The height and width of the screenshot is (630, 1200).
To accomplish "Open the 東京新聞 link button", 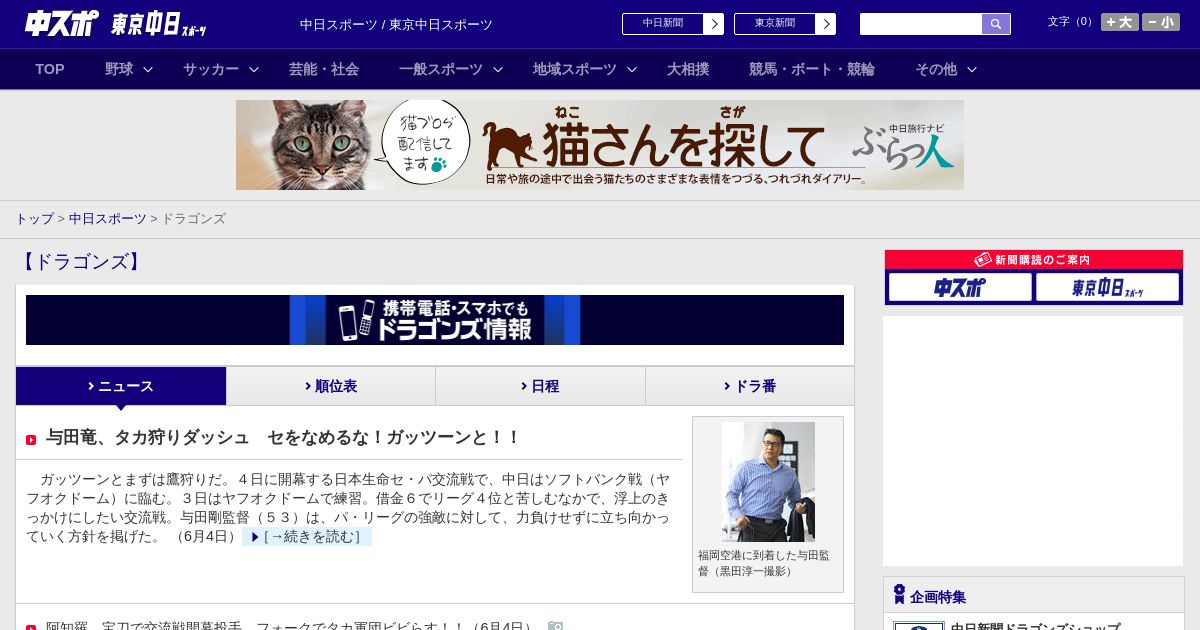I will pyautogui.click(x=774, y=24).
